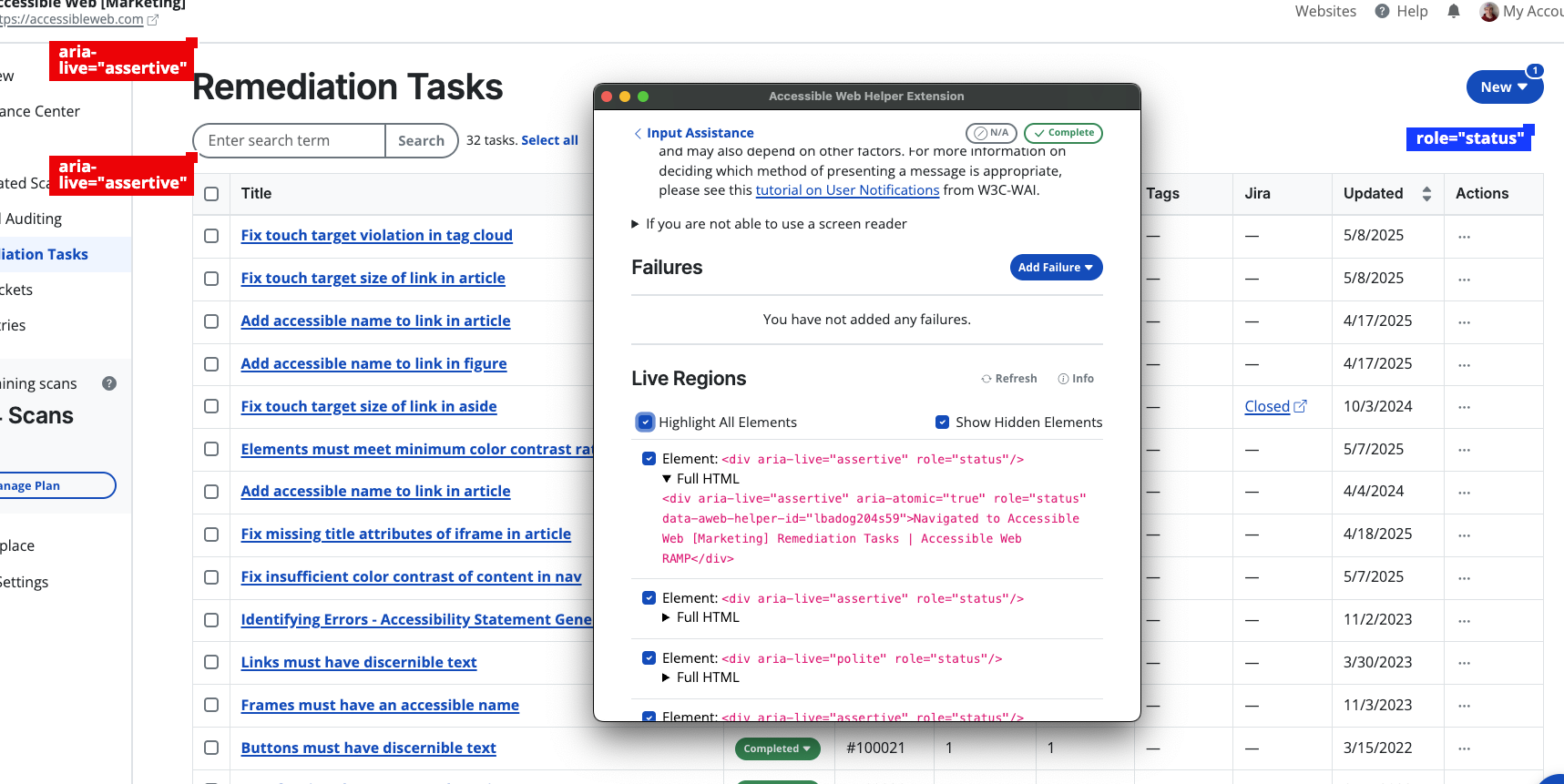Select Auditing in the sidebar

click(x=34, y=219)
